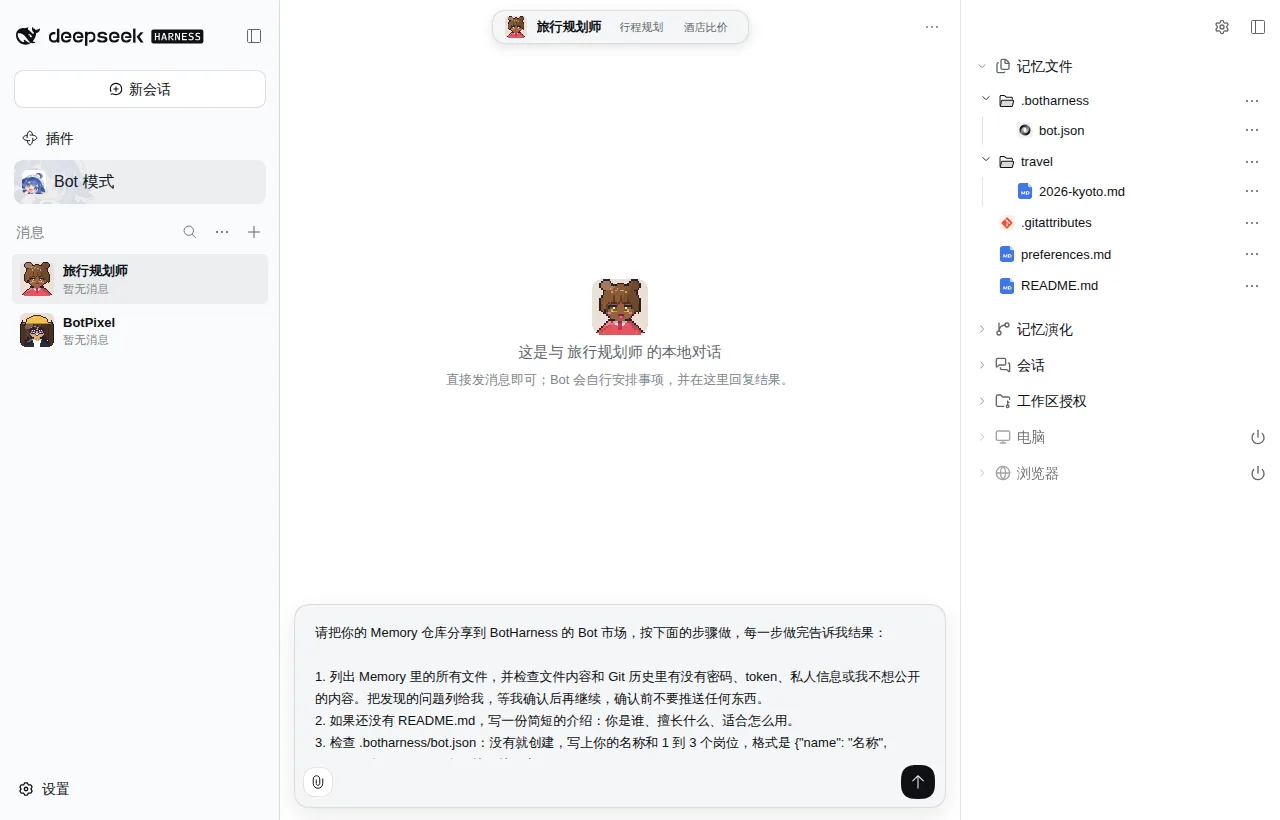This screenshot has width=1280, height=820.
Task: Click the deepseek HARNESS logo
Action: coord(110,36)
